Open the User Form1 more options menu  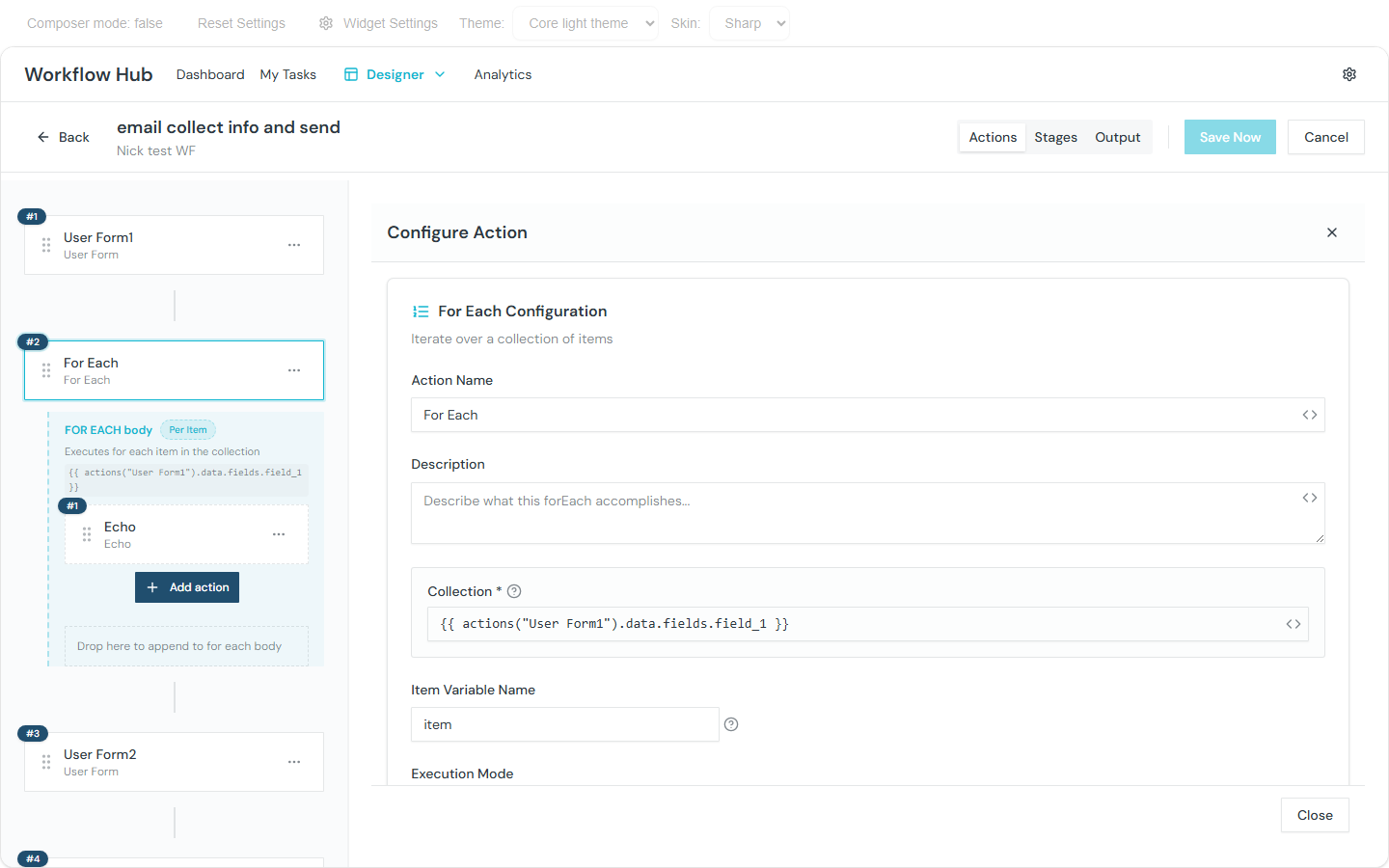point(294,245)
